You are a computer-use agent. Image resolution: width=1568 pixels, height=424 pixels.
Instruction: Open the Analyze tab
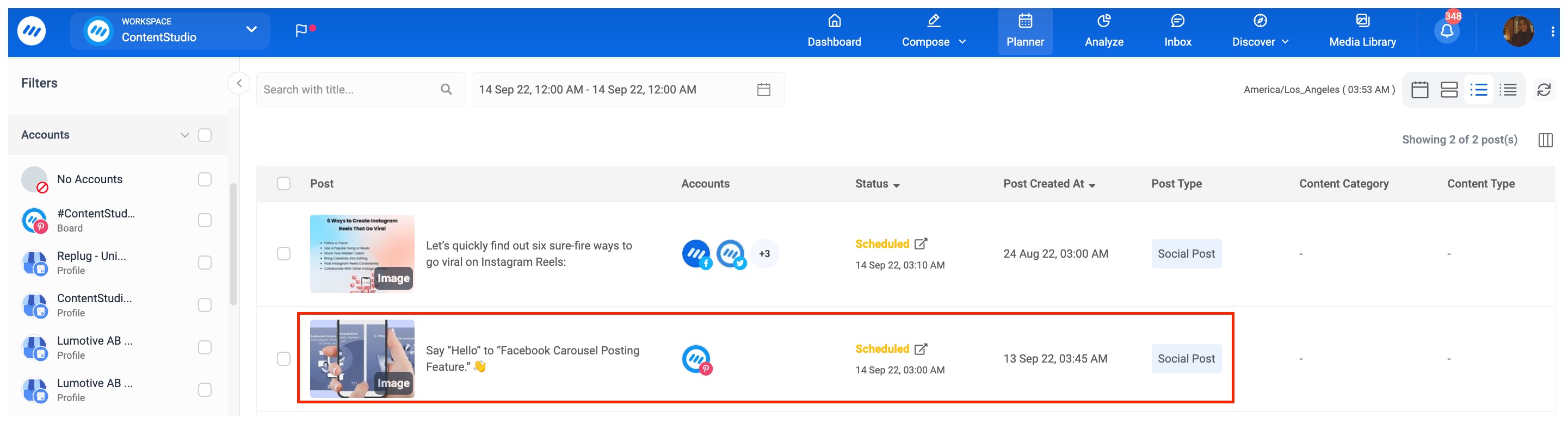(x=1103, y=31)
